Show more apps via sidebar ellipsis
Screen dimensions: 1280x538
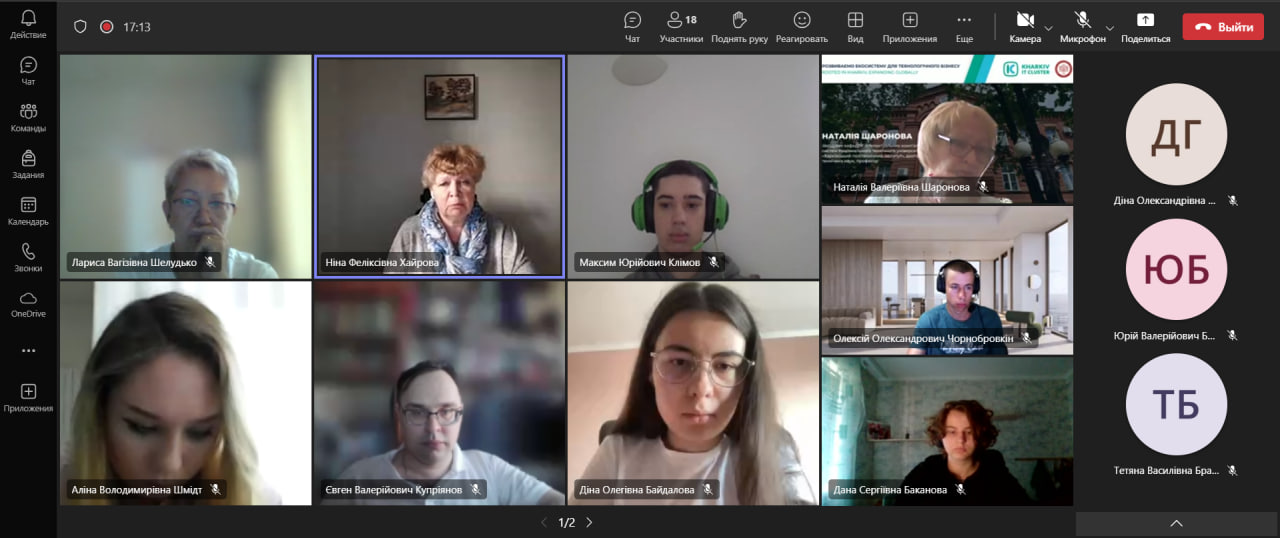(x=28, y=351)
